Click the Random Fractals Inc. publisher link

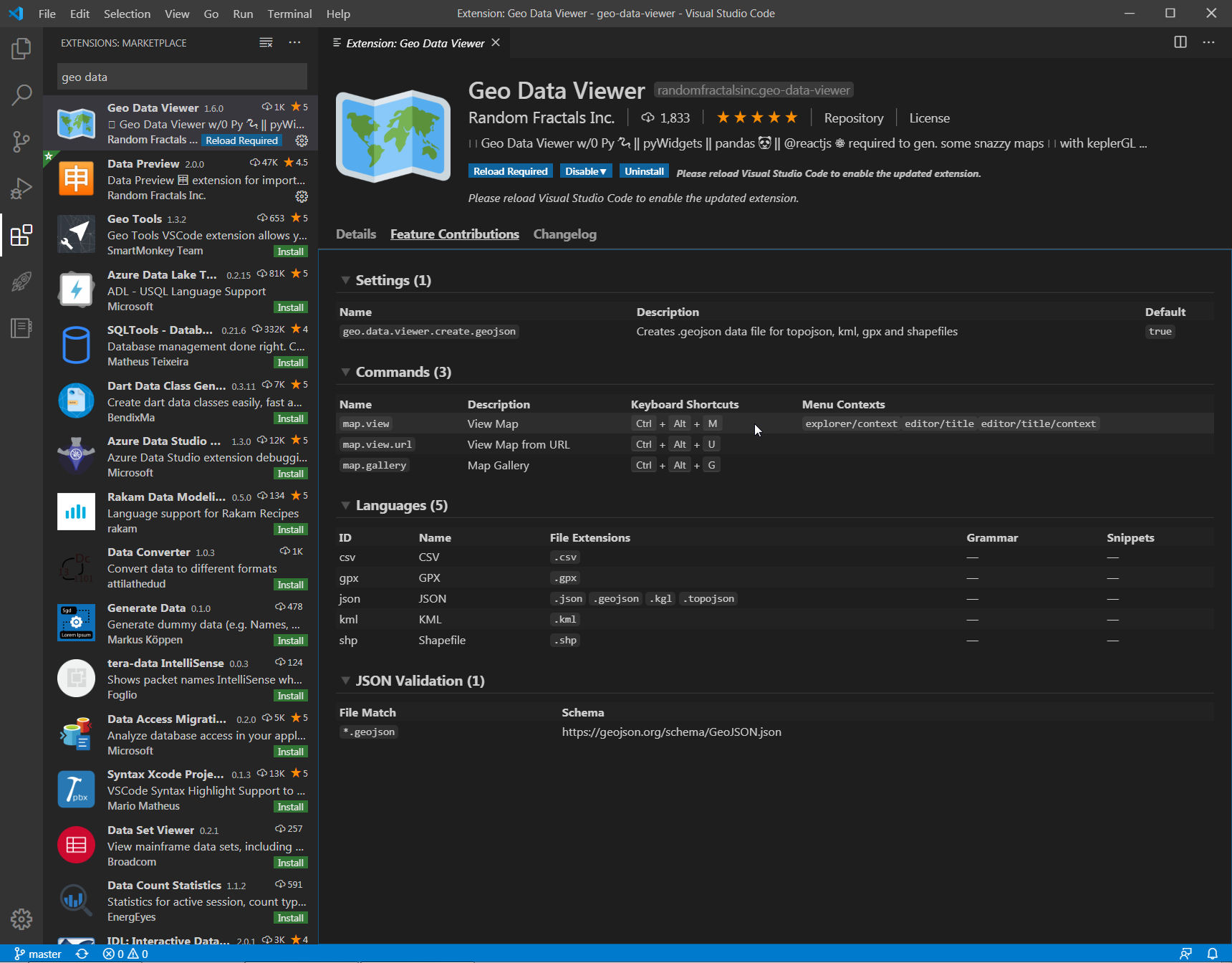coord(542,118)
